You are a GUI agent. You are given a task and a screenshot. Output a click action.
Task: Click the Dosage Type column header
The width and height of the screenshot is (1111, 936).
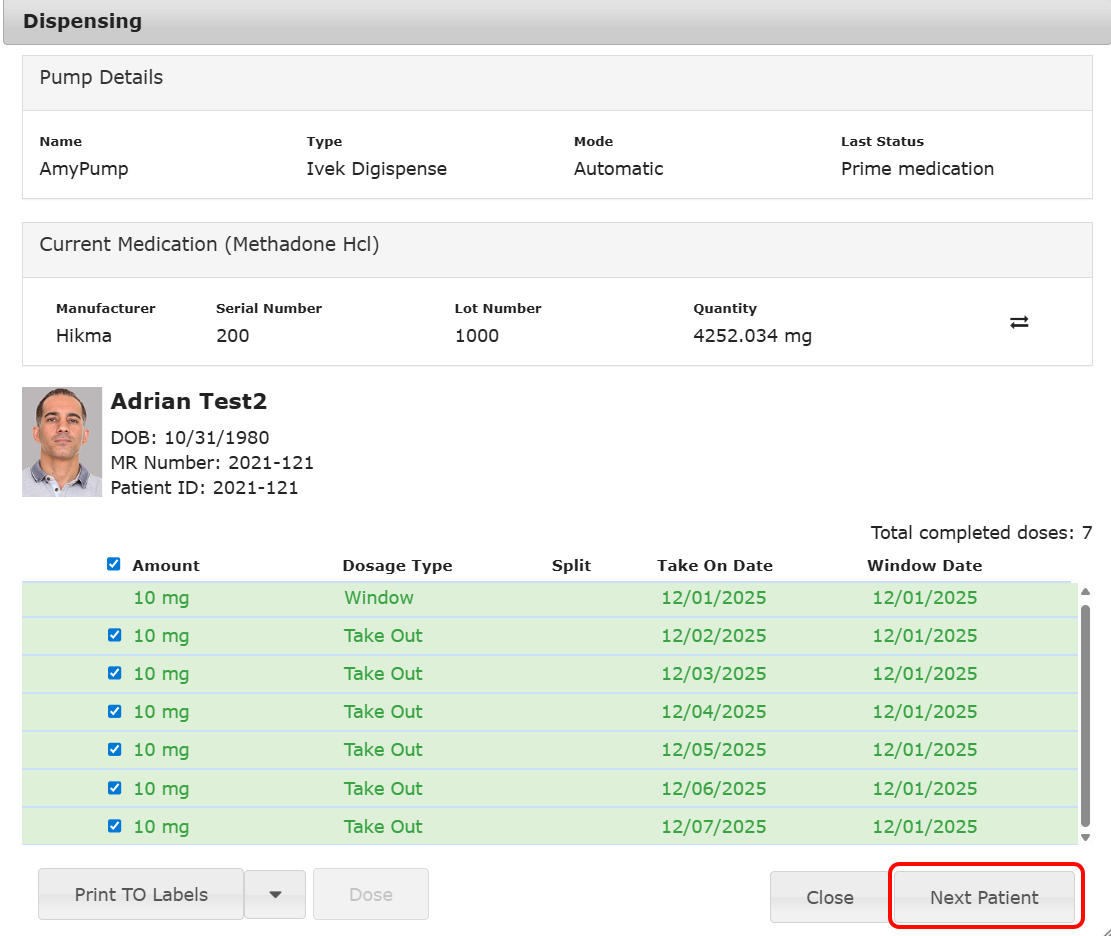[397, 565]
